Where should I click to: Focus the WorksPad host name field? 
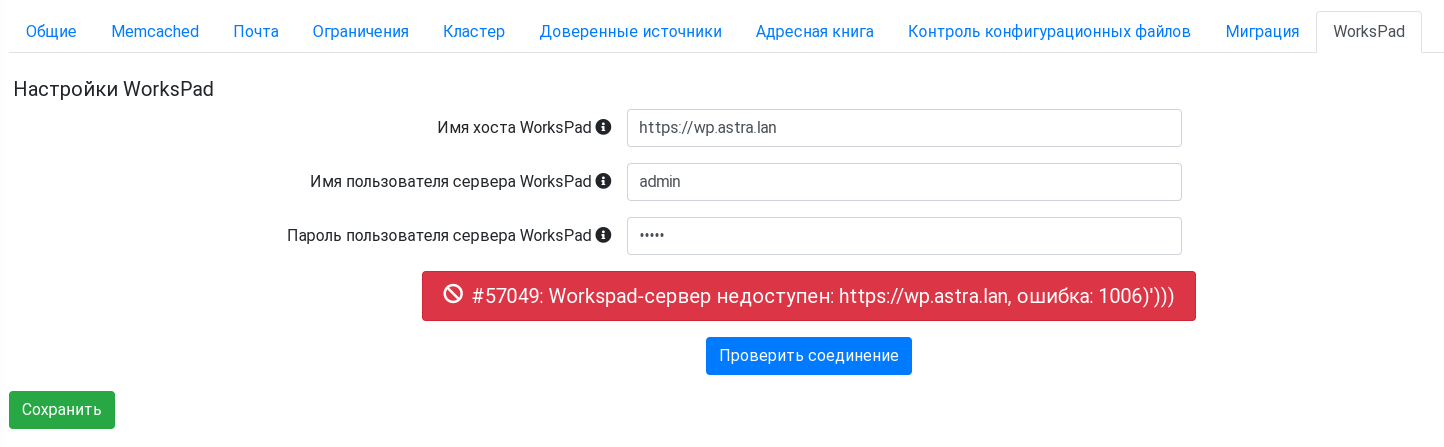tap(904, 128)
